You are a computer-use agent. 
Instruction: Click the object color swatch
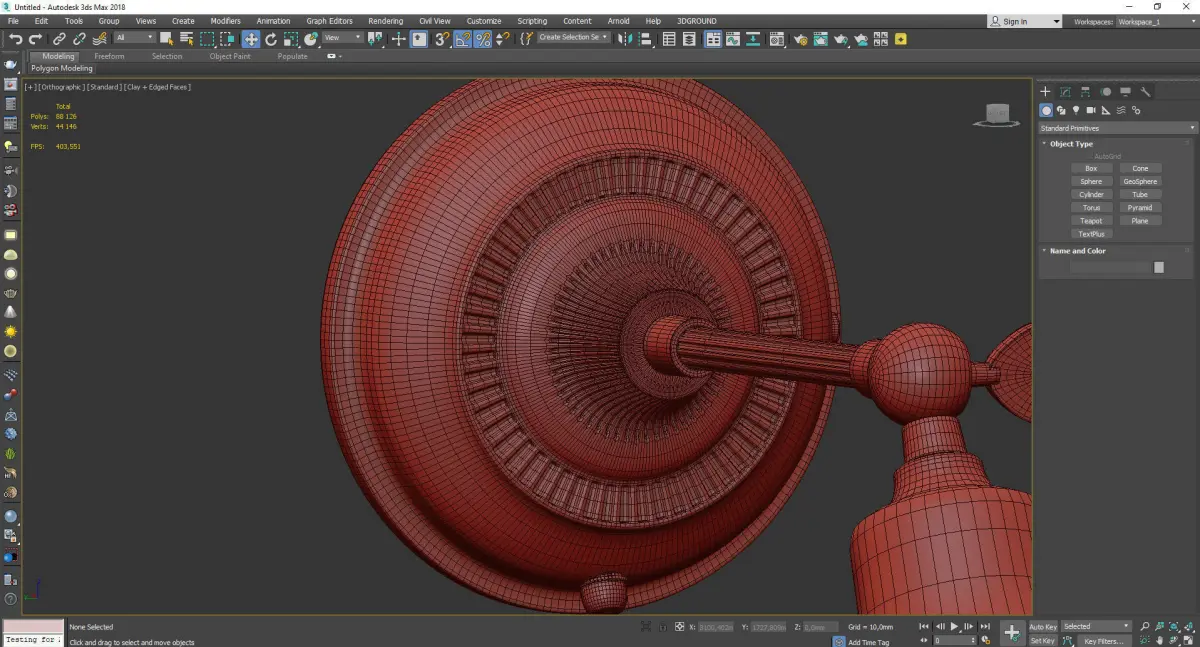(1159, 267)
